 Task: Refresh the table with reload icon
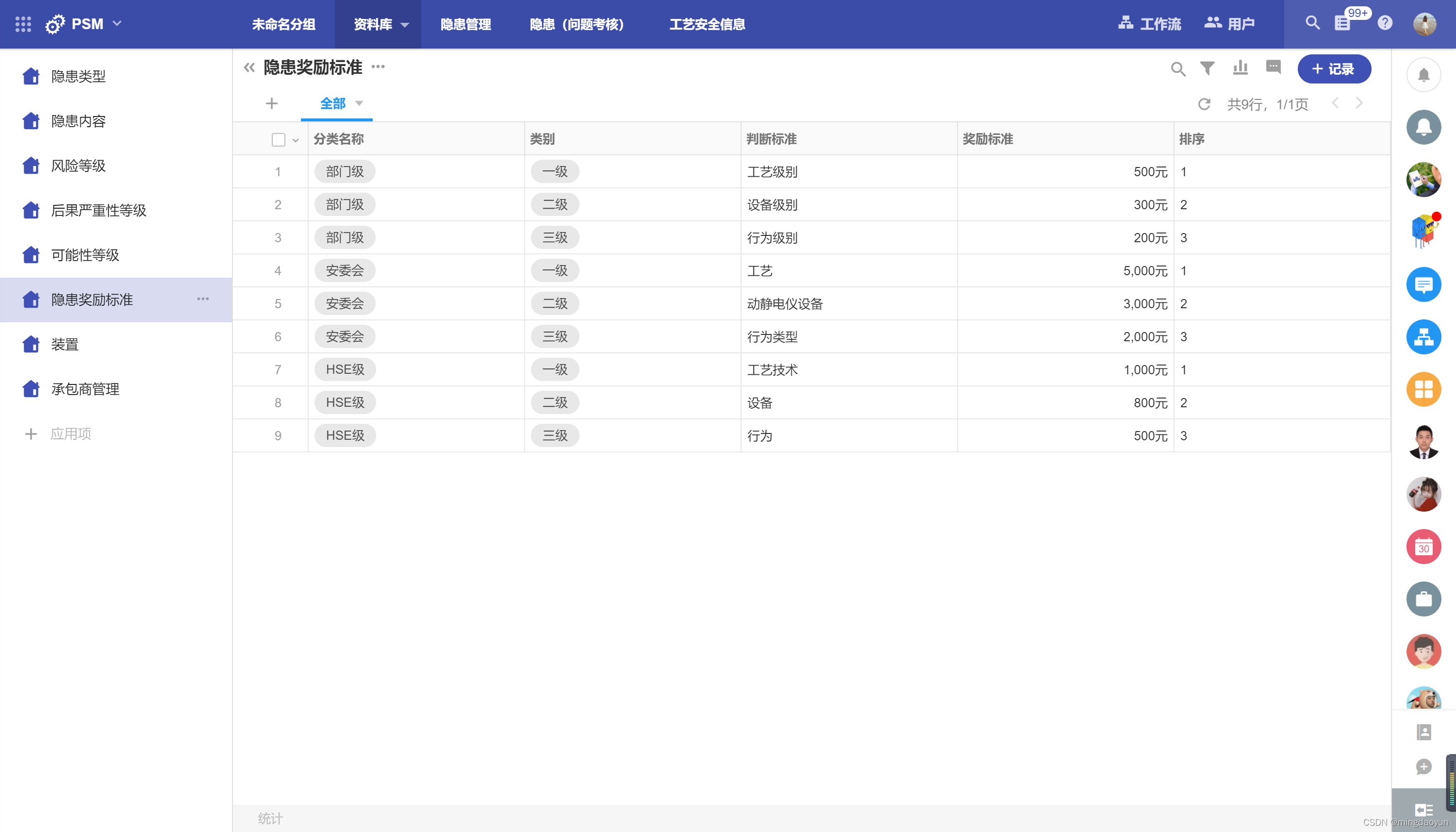[x=1204, y=104]
